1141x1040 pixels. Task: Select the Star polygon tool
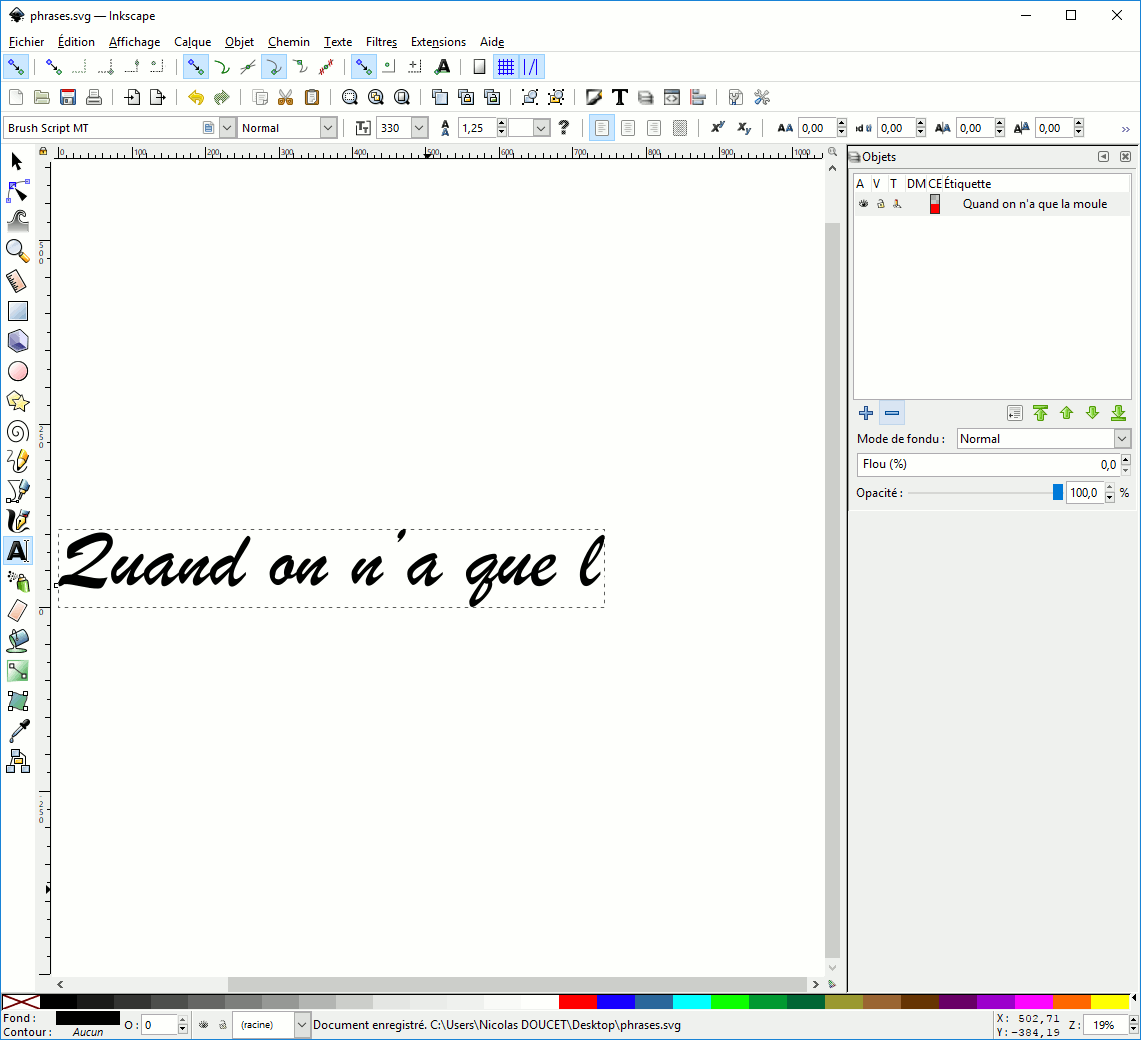click(x=17, y=401)
